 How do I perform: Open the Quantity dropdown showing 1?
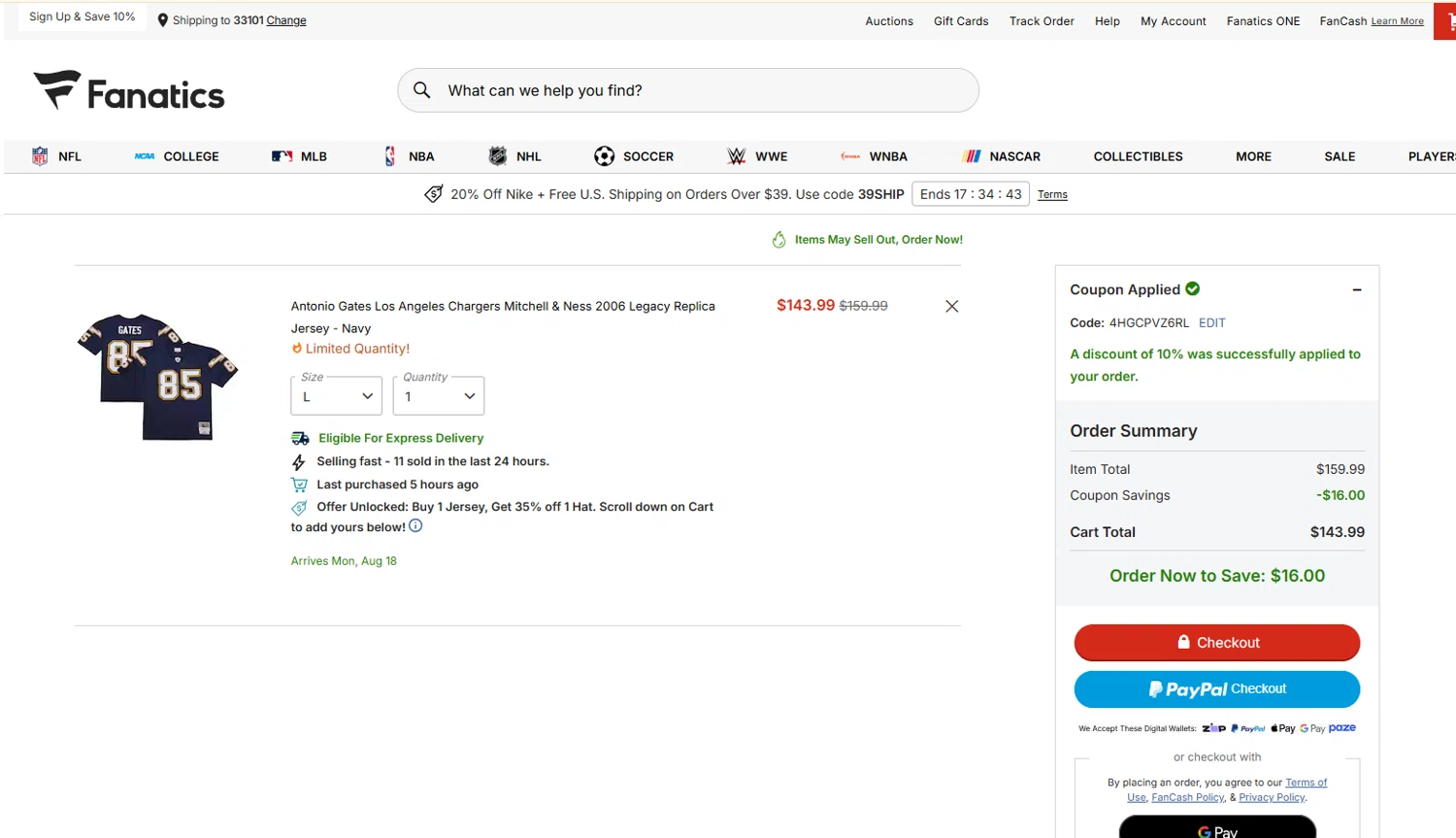pyautogui.click(x=439, y=396)
